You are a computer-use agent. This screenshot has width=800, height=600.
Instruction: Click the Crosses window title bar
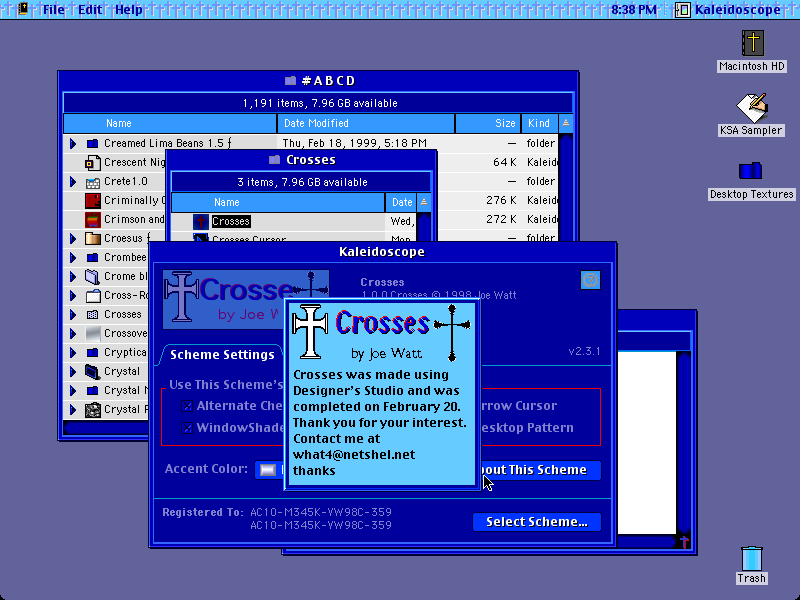click(x=302, y=160)
